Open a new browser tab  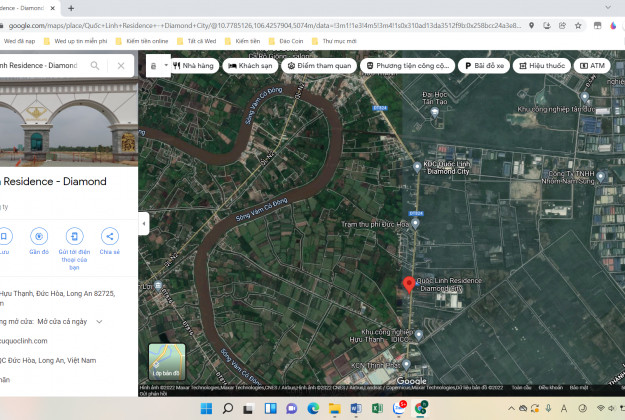(71, 8)
